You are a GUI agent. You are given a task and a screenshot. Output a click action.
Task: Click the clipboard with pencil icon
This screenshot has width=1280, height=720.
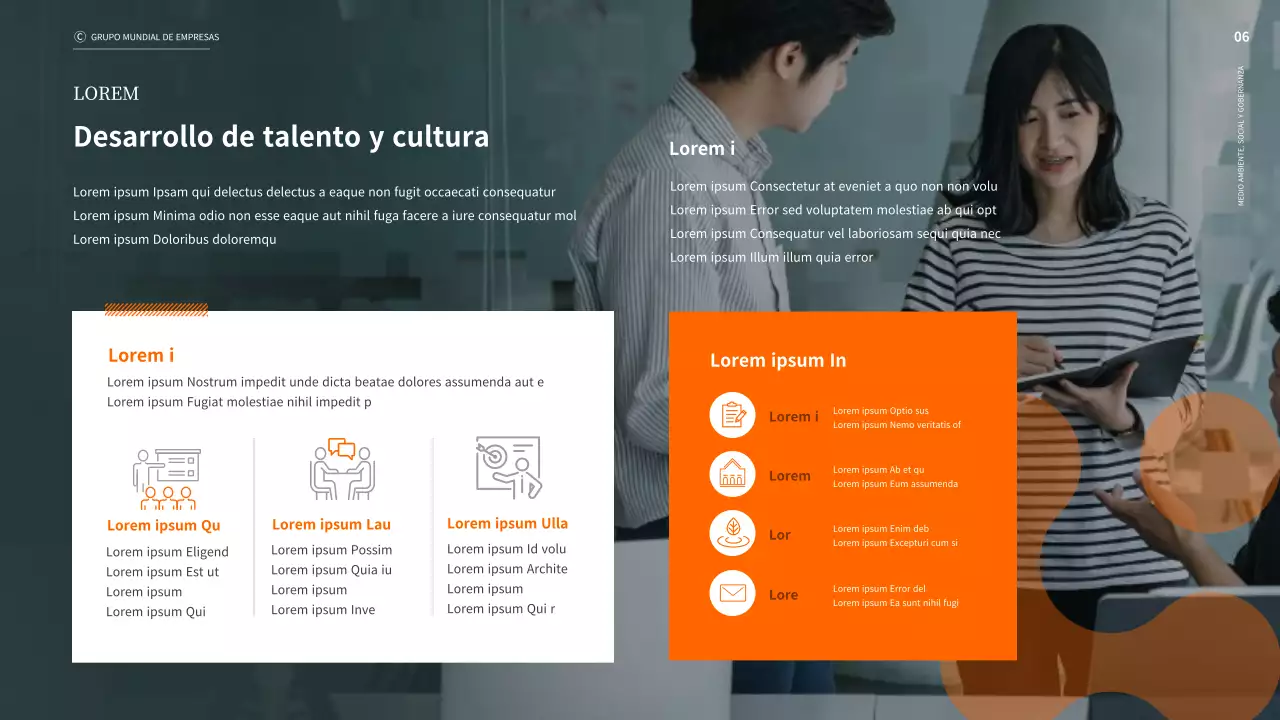[732, 415]
